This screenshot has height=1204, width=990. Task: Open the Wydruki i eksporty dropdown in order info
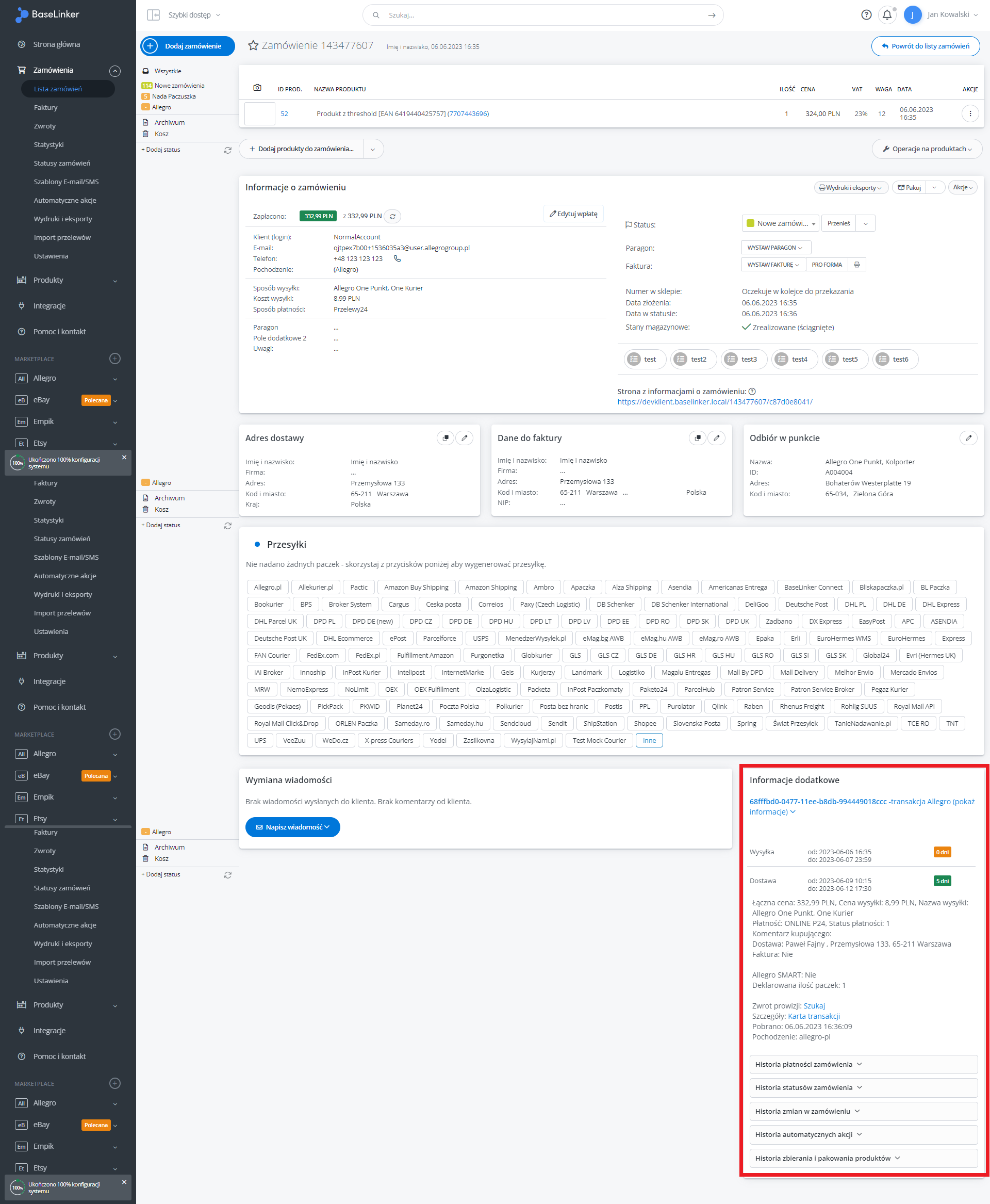click(x=850, y=187)
